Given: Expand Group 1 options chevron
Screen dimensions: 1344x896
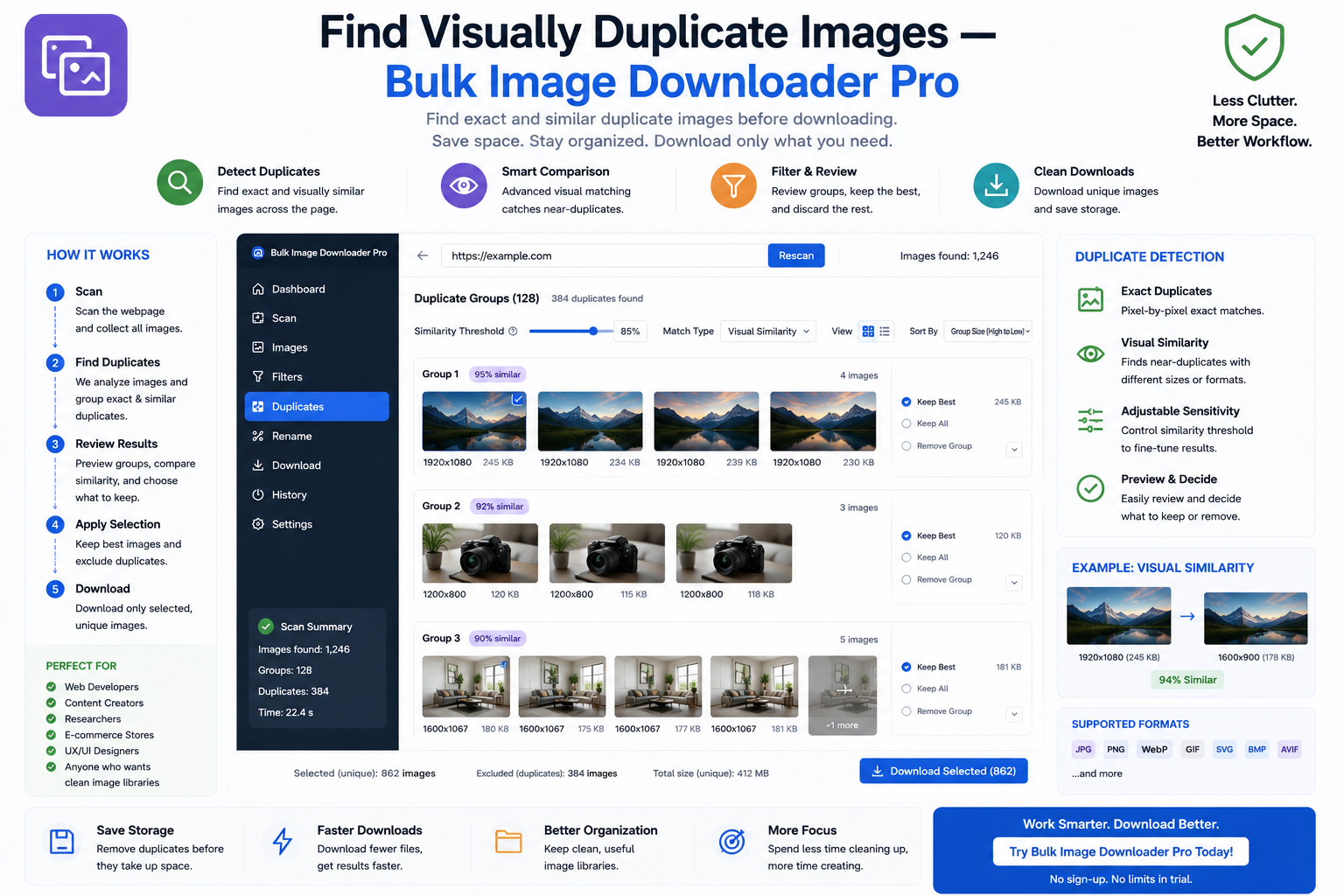Looking at the screenshot, I should [x=1014, y=450].
